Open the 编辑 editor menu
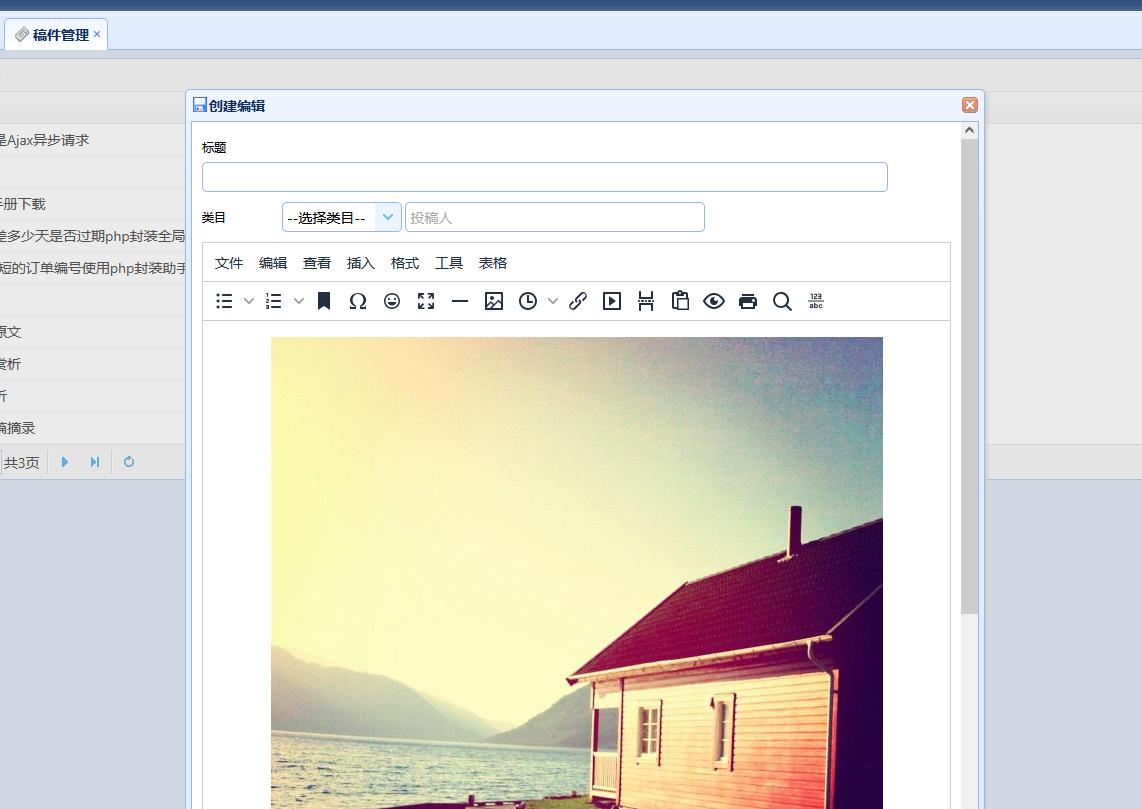Screen dimensions: 1142x809 click(x=273, y=264)
